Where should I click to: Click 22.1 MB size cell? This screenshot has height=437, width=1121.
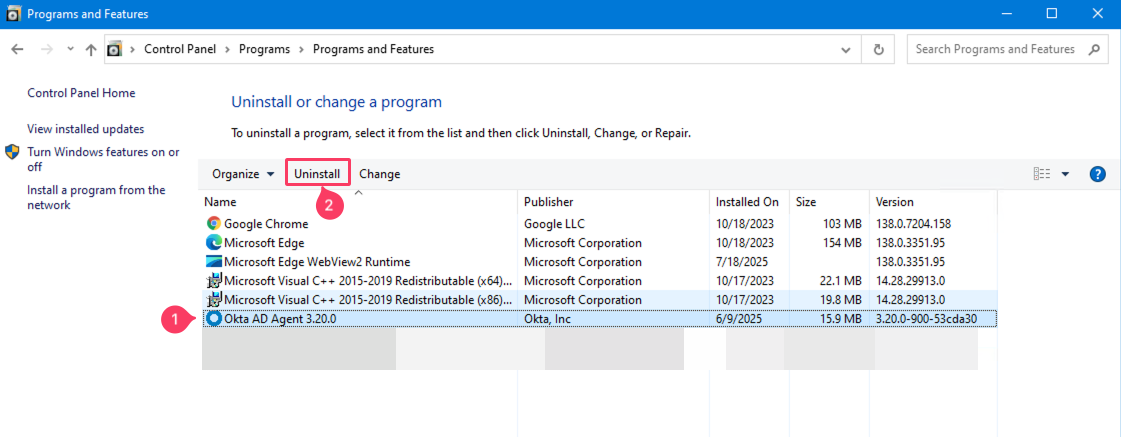click(839, 280)
